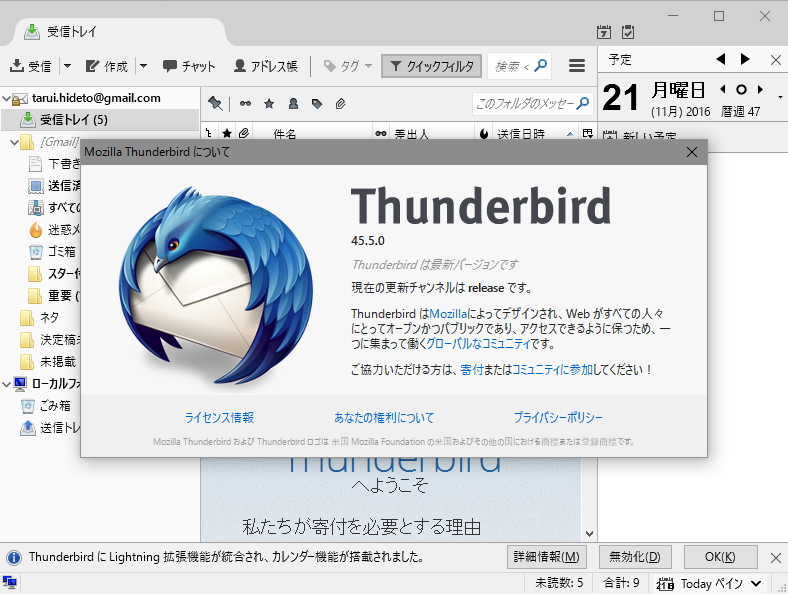Image resolution: width=788 pixels, height=594 pixels.
Task: Click the small previous-day arrow beside 月曜日
Action: (723, 89)
